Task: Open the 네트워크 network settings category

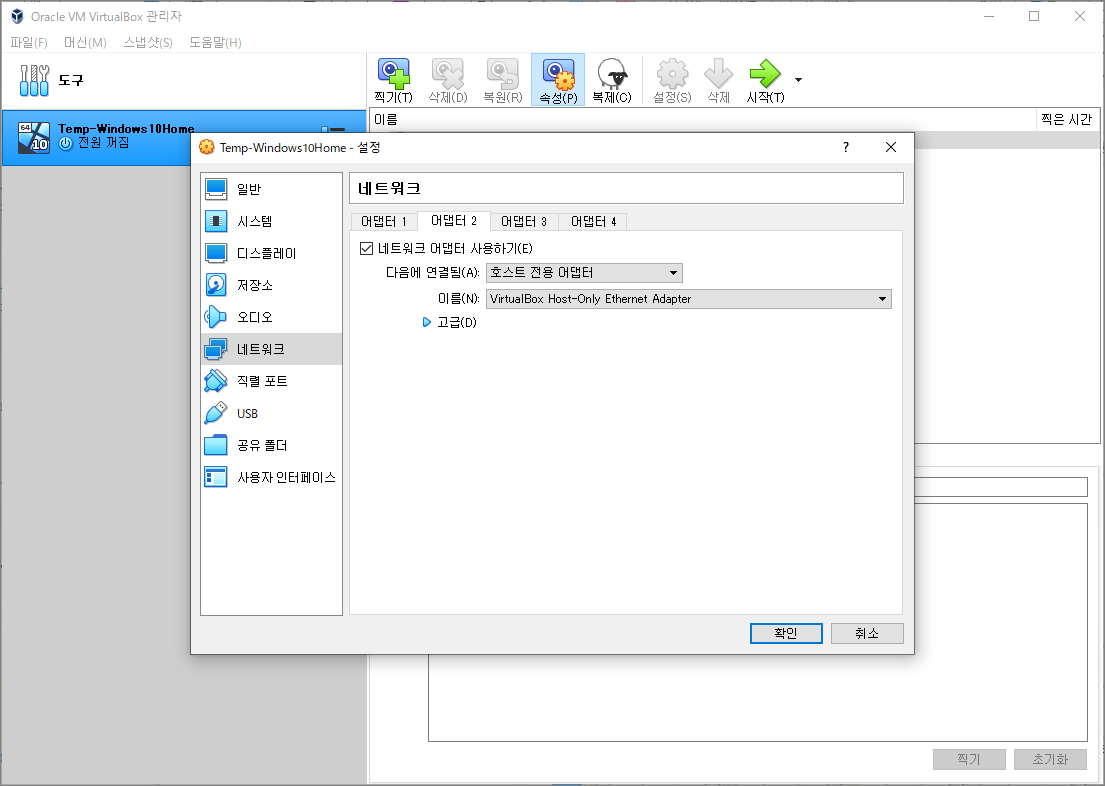Action: click(271, 349)
